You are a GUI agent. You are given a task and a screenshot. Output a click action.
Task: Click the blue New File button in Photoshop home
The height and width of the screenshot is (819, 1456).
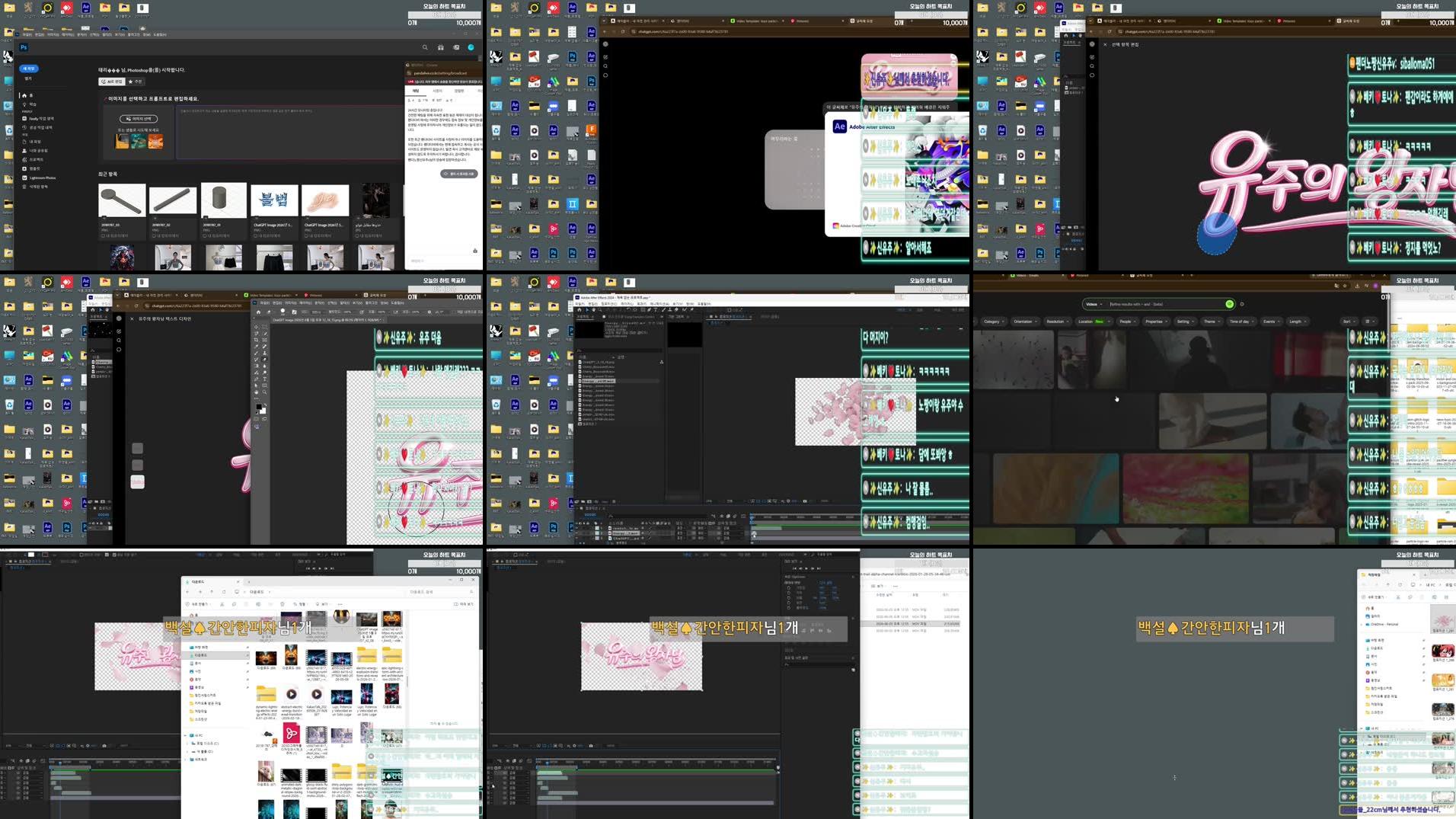29,69
